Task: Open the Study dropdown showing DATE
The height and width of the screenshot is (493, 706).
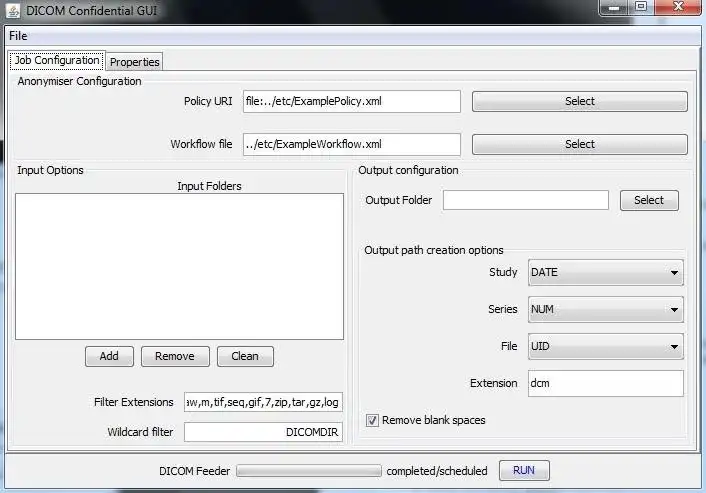Action: click(x=606, y=272)
